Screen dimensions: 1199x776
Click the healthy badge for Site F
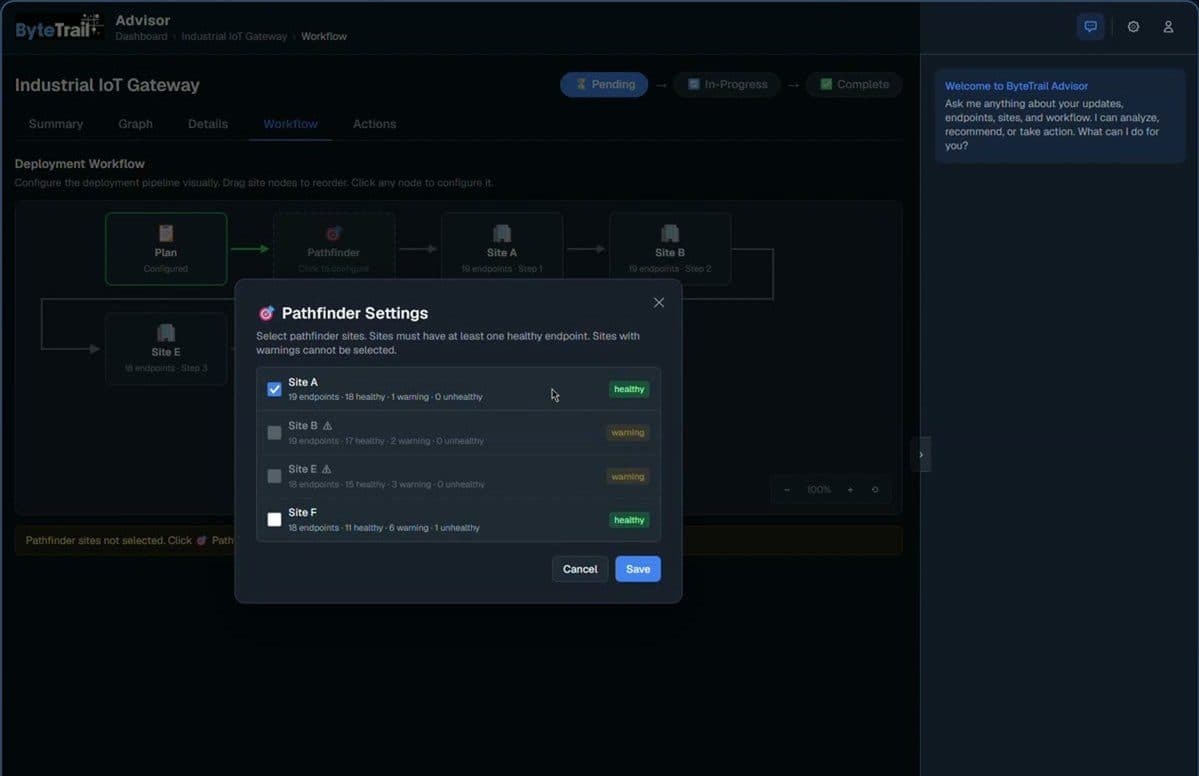coord(629,520)
